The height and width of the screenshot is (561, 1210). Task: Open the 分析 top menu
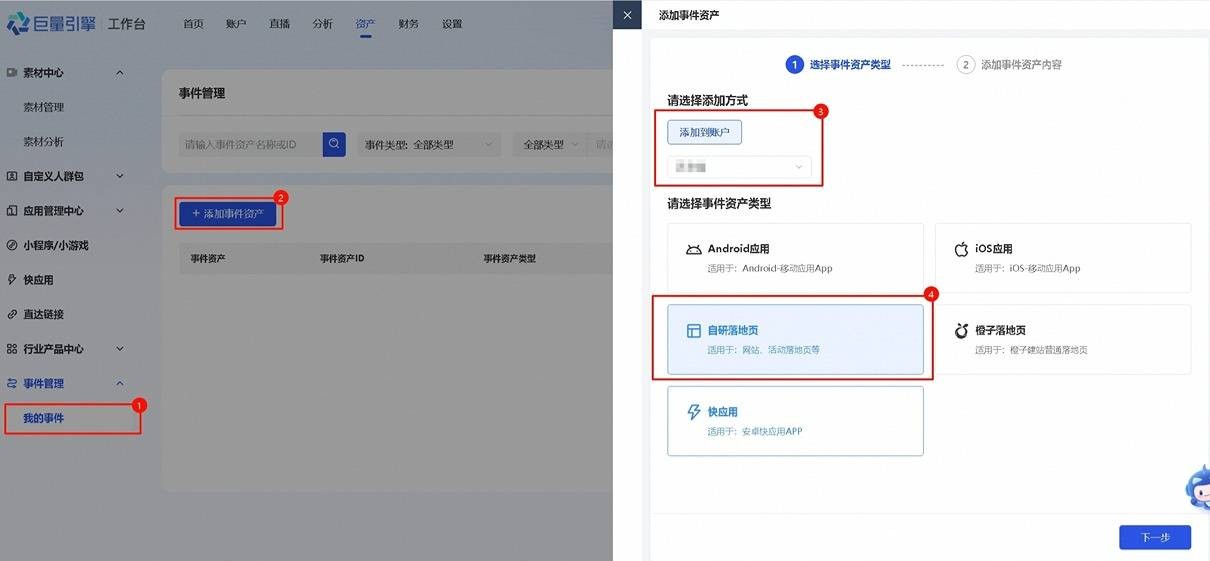point(322,24)
